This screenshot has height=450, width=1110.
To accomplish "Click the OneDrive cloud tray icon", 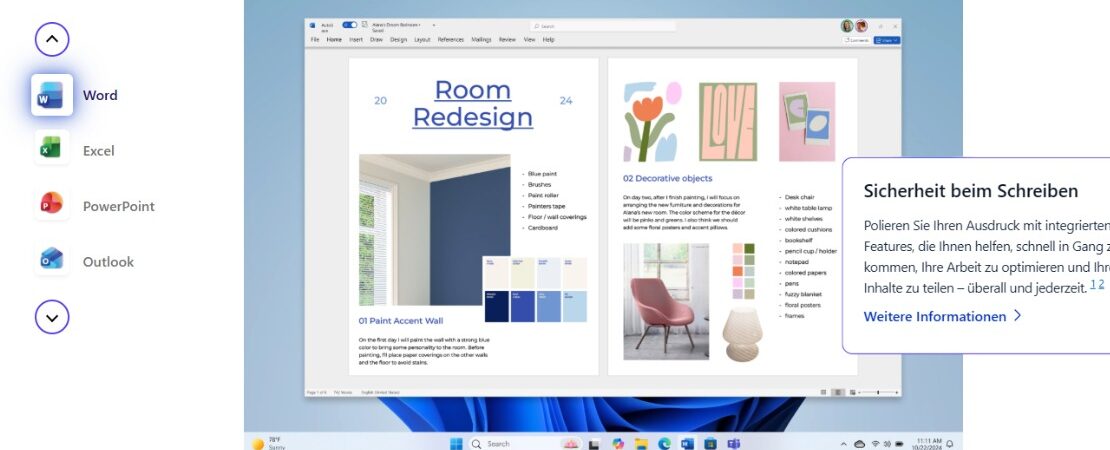I will (859, 444).
